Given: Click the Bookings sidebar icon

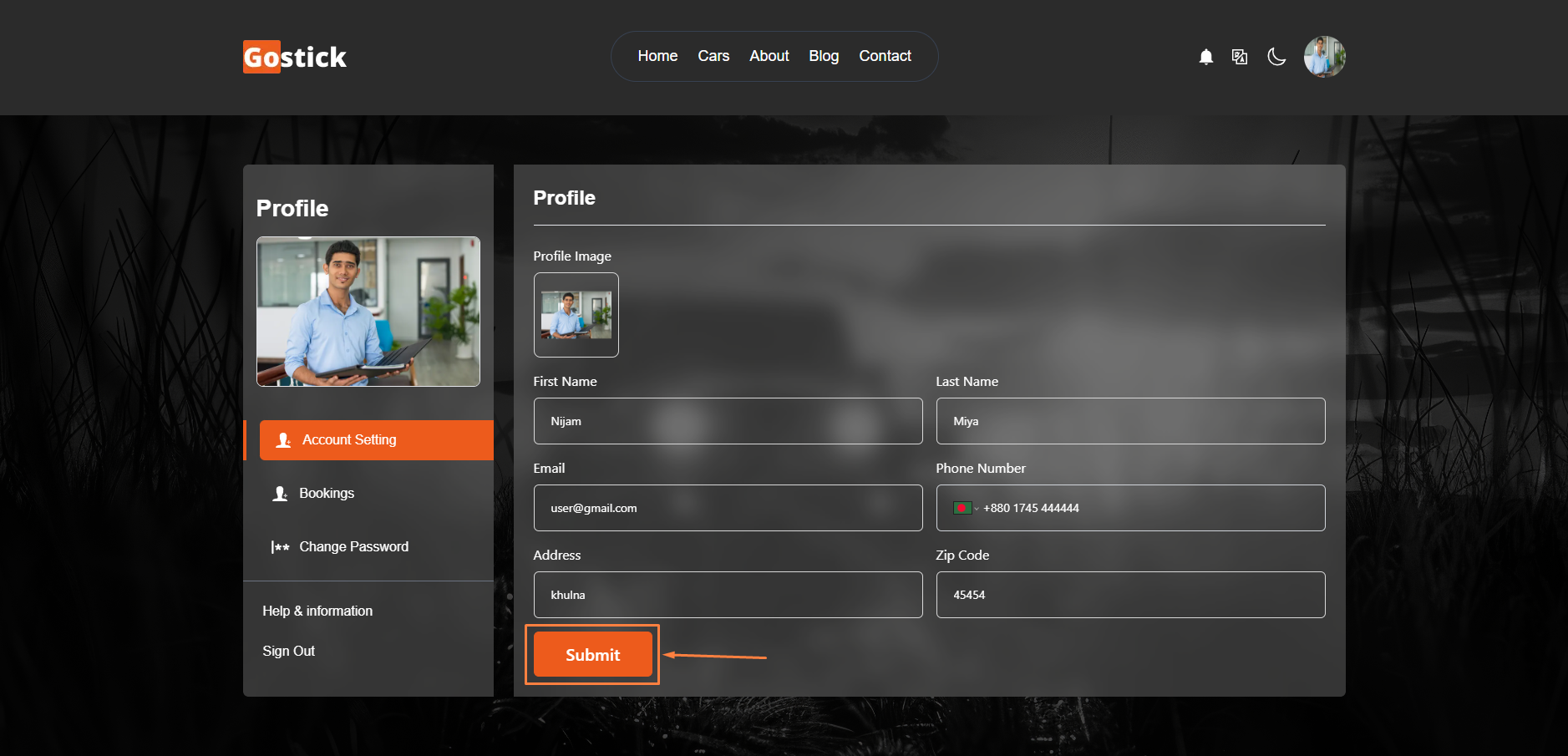Looking at the screenshot, I should (x=280, y=494).
